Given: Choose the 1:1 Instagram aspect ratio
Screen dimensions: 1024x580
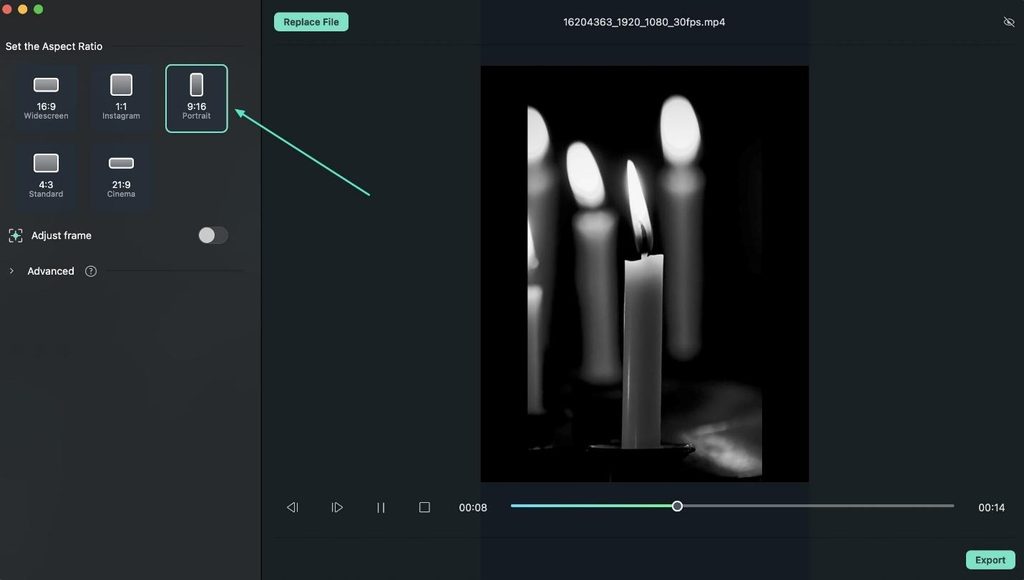Looking at the screenshot, I should pos(121,98).
